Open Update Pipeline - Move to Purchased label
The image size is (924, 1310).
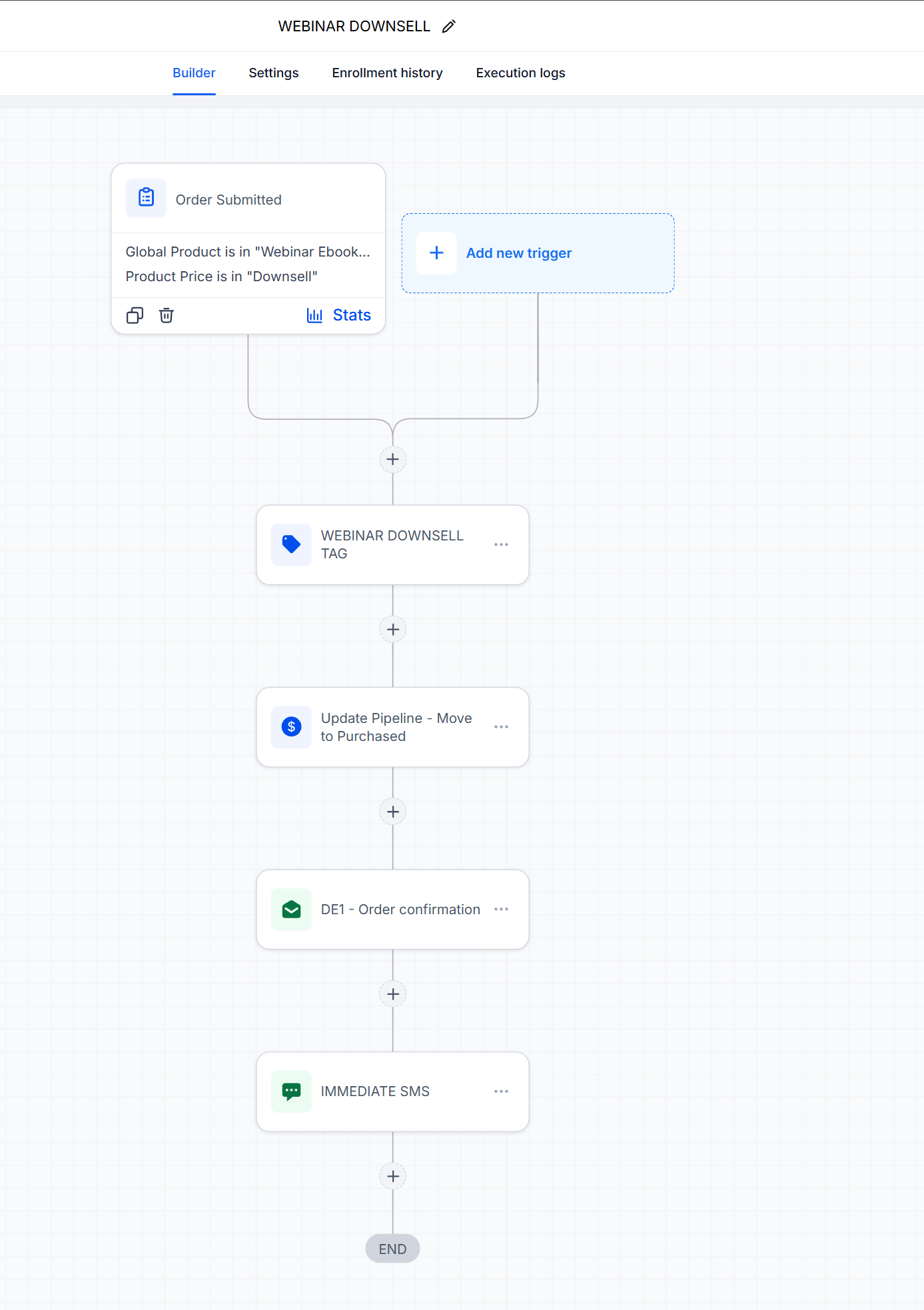[396, 727]
